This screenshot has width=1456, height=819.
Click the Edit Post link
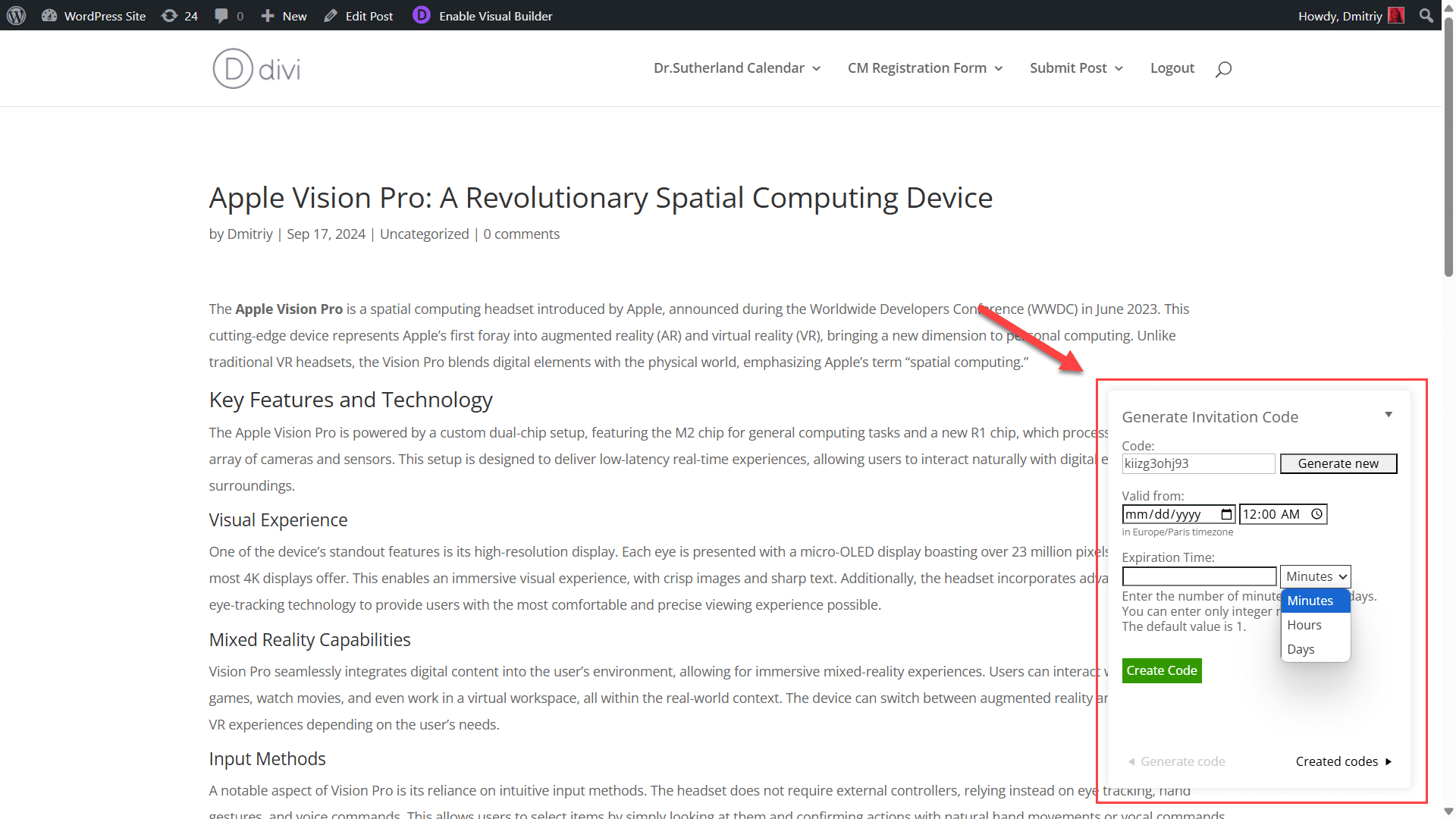(359, 16)
